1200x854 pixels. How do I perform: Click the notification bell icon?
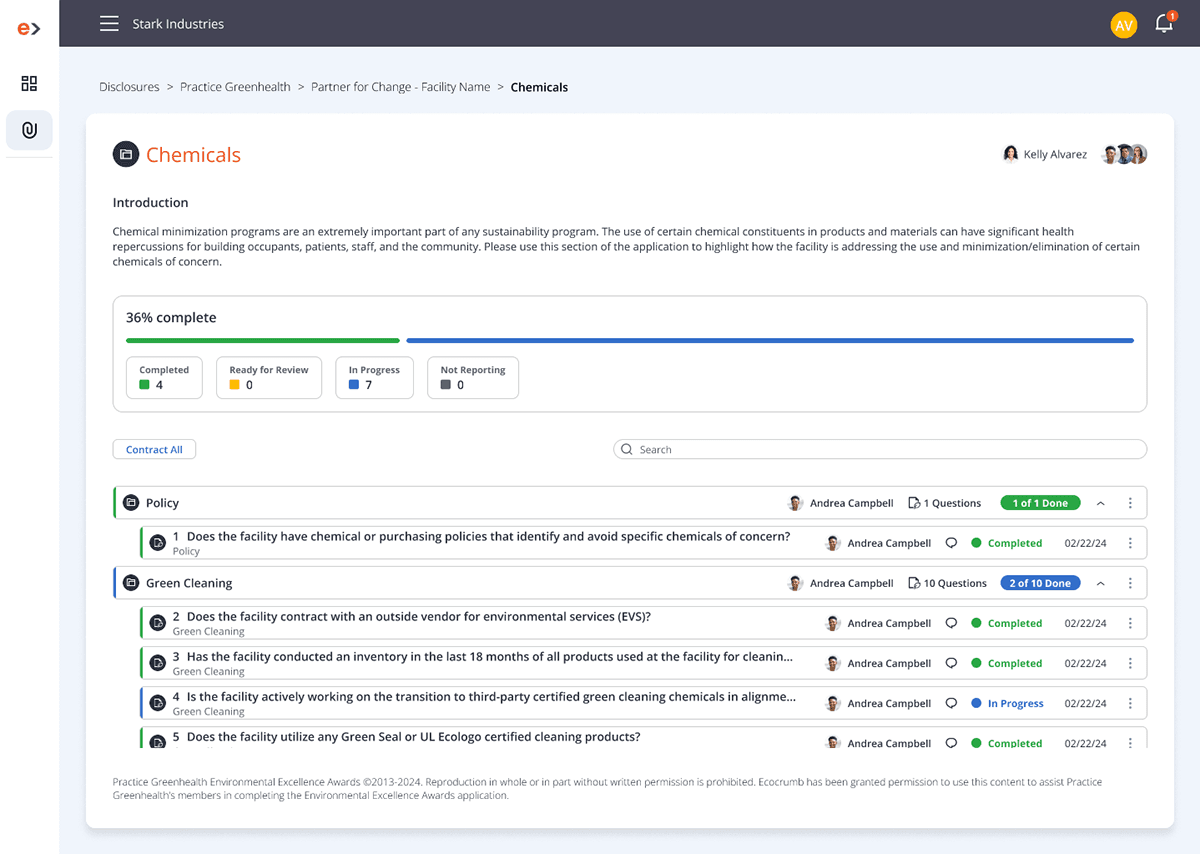(1163, 24)
